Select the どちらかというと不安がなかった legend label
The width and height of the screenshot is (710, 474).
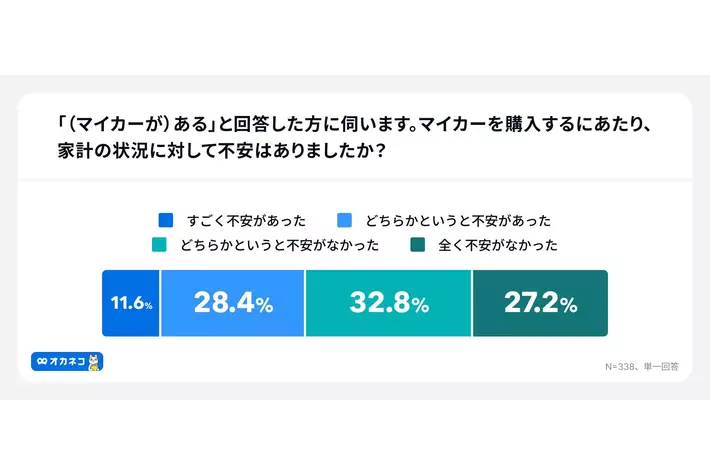pos(279,244)
